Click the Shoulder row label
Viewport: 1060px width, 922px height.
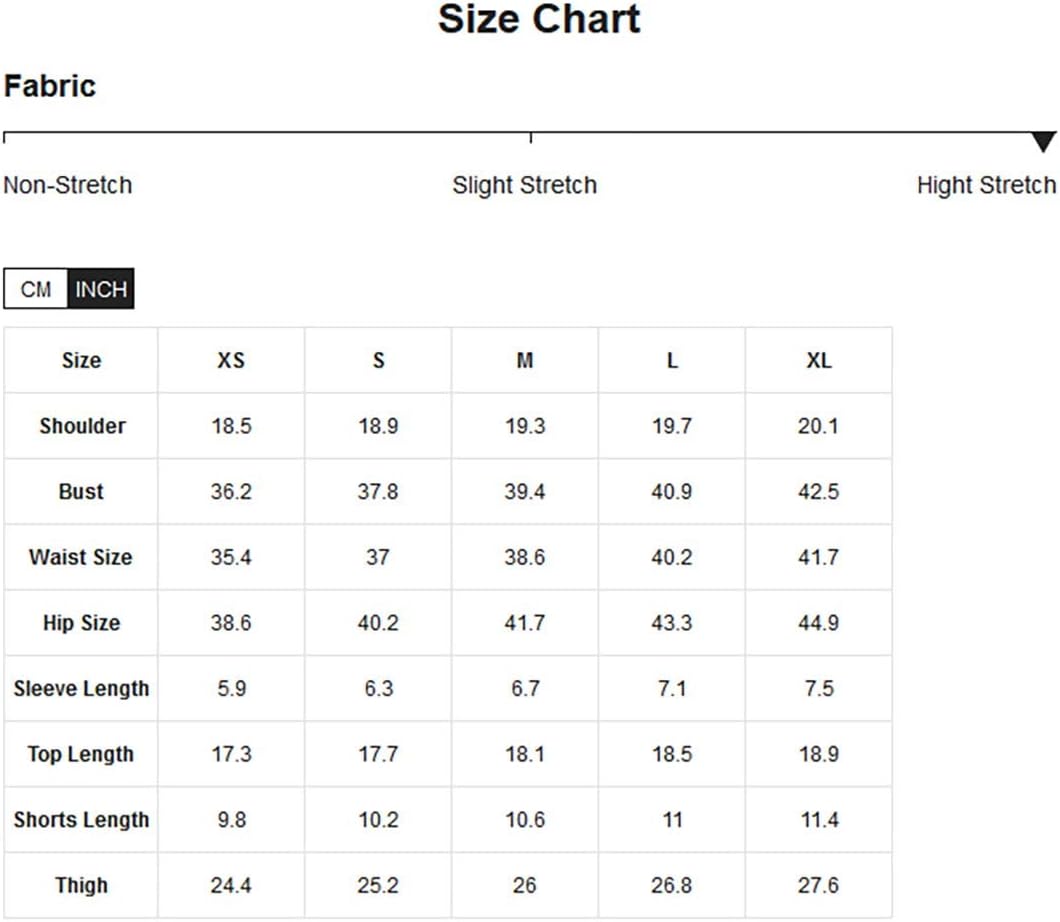pos(82,426)
